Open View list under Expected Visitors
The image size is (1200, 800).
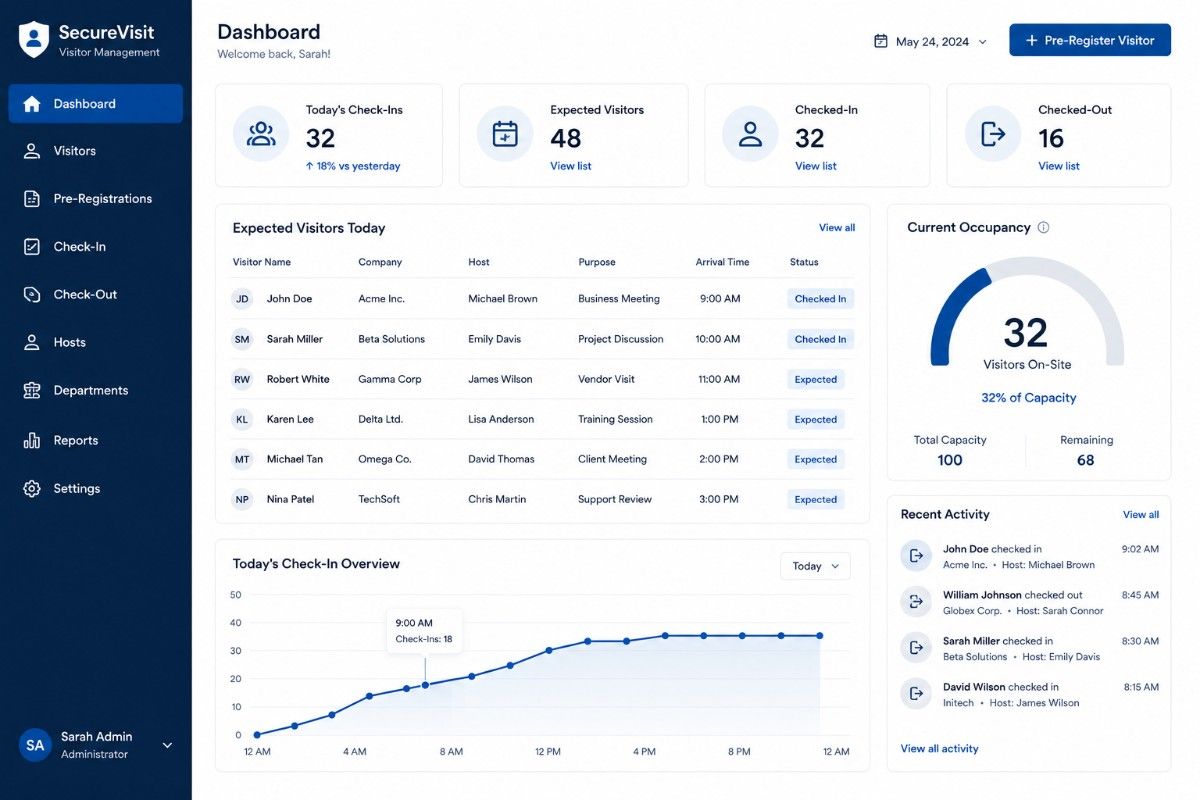(x=570, y=166)
